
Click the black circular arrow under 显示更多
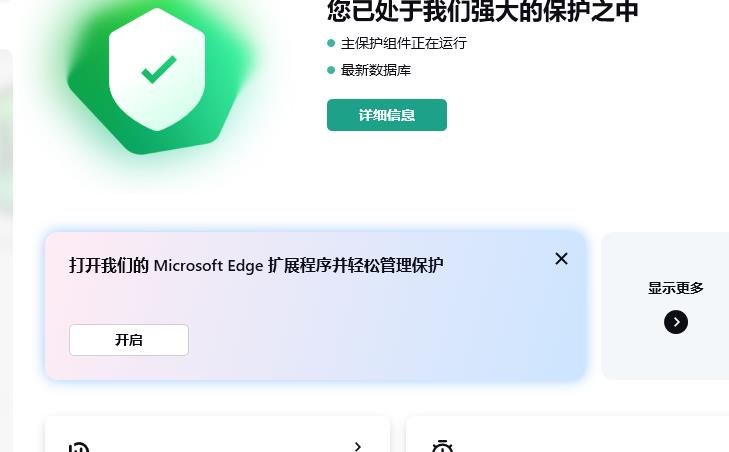click(676, 322)
